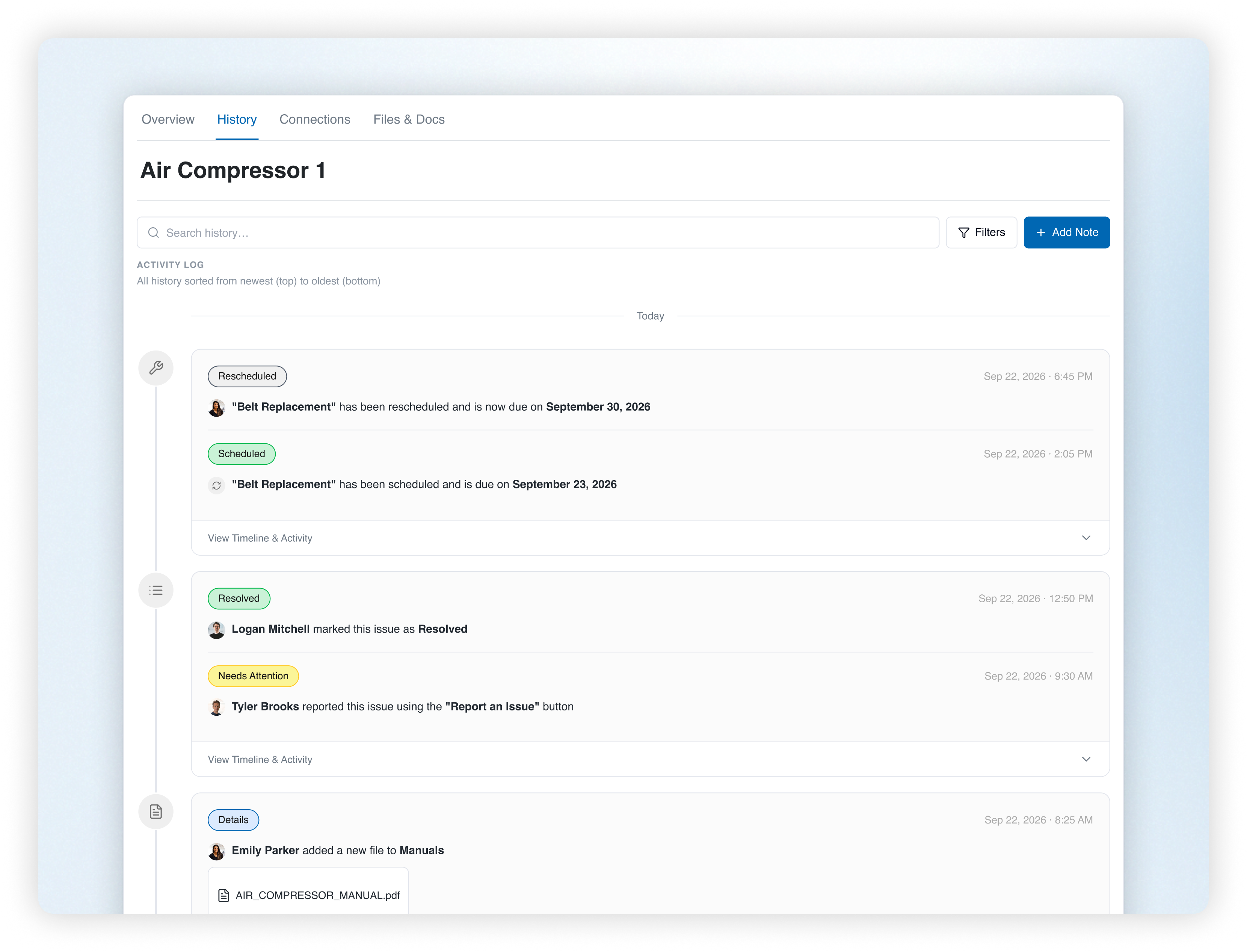Click the timestamp Sep 22, 2026 · 9:30 AM
This screenshot has height=952, width=1247.
click(x=1039, y=676)
